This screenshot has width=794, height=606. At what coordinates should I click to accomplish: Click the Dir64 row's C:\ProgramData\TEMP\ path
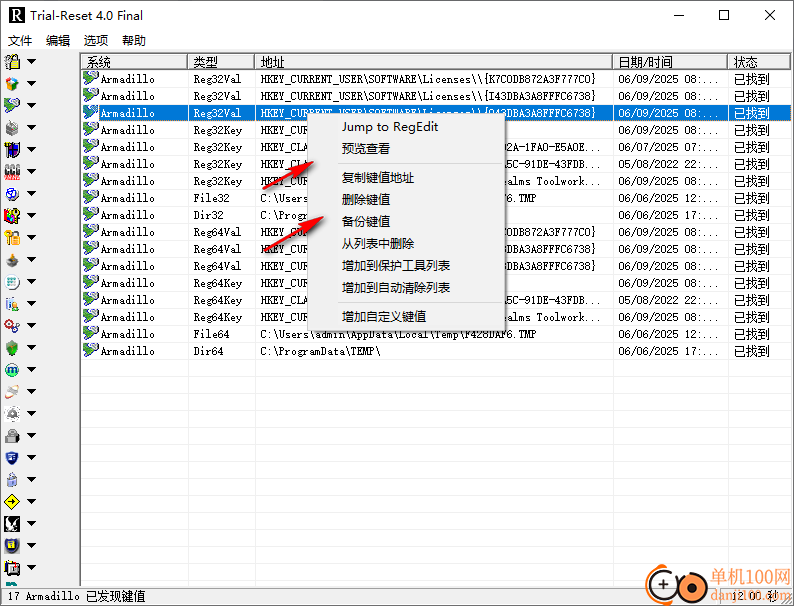(320, 351)
